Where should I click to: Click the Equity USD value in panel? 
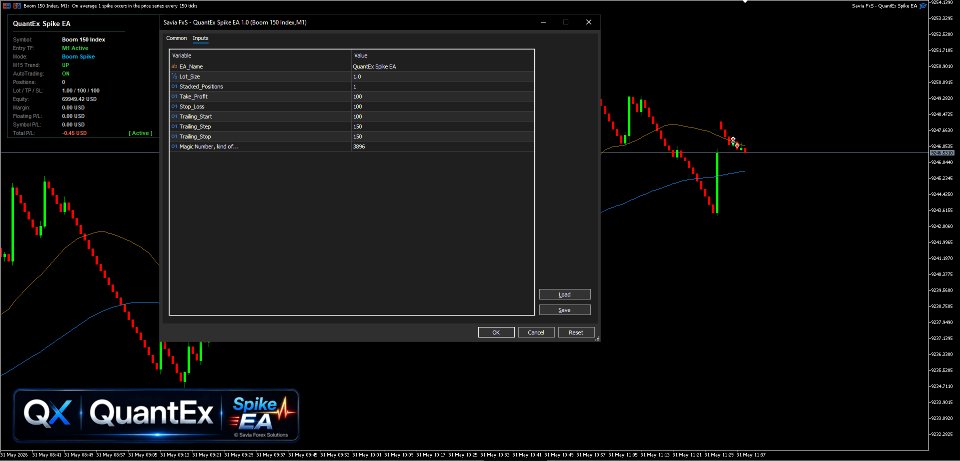coord(80,99)
